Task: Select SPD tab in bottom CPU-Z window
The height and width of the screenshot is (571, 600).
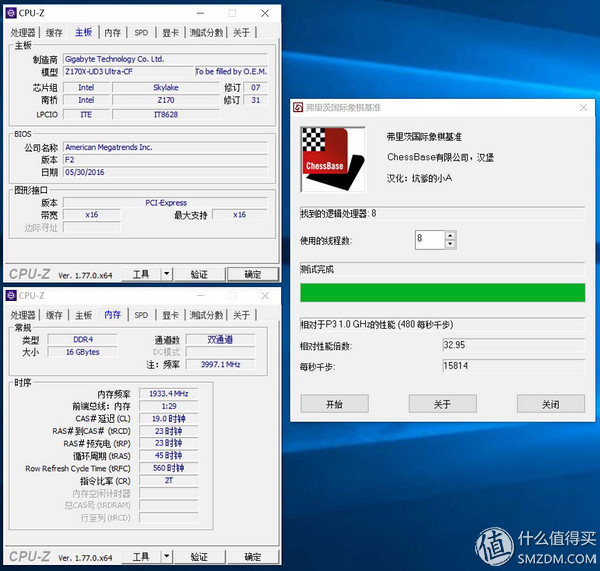Action: tap(141, 315)
